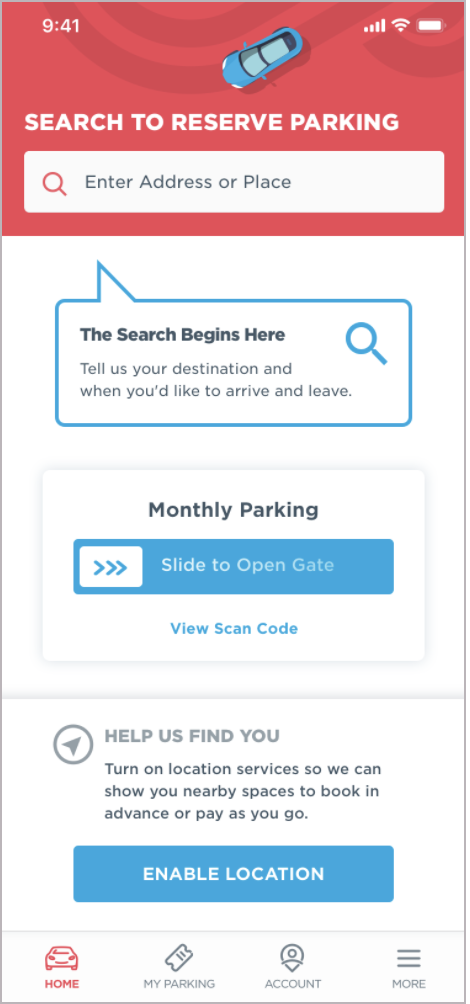Screen dimensions: 470x1004
Task: Tap the My Parking ticket icon
Action: pos(179,958)
